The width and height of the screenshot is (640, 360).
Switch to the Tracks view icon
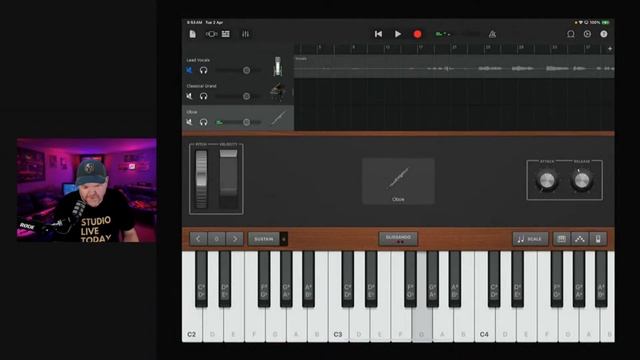pyautogui.click(x=226, y=34)
